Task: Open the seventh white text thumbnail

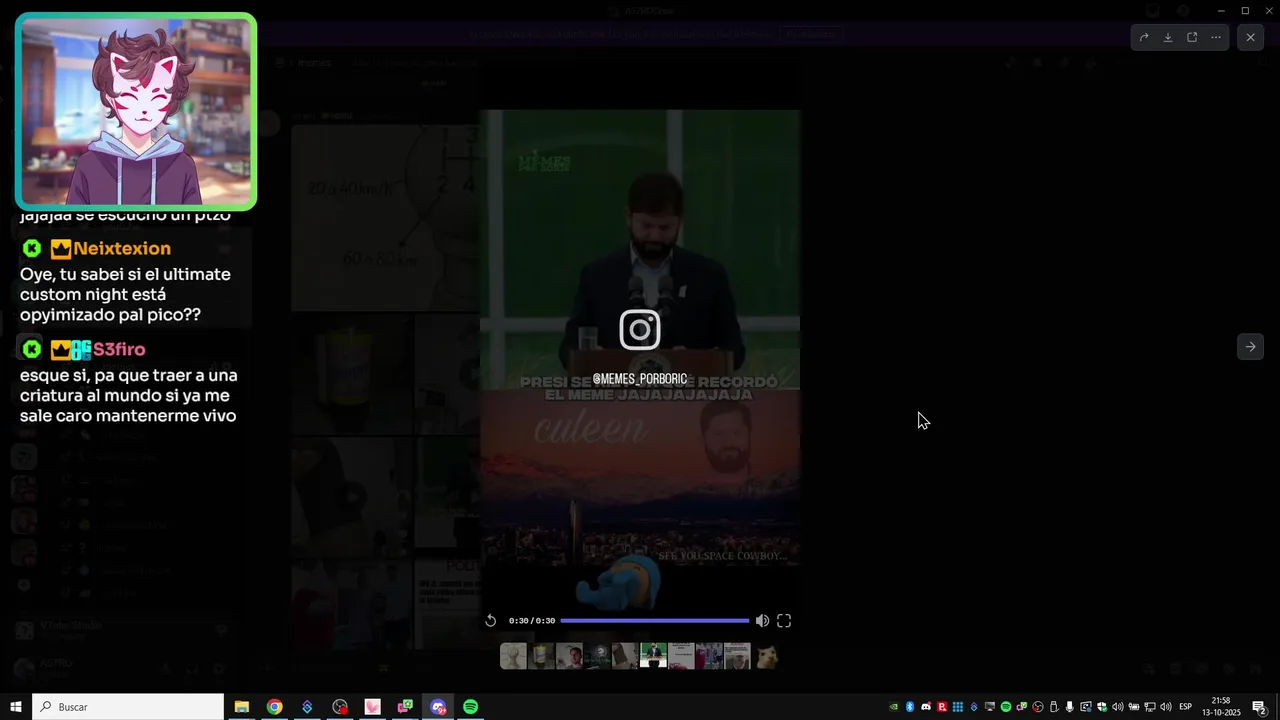Action: 681,656
